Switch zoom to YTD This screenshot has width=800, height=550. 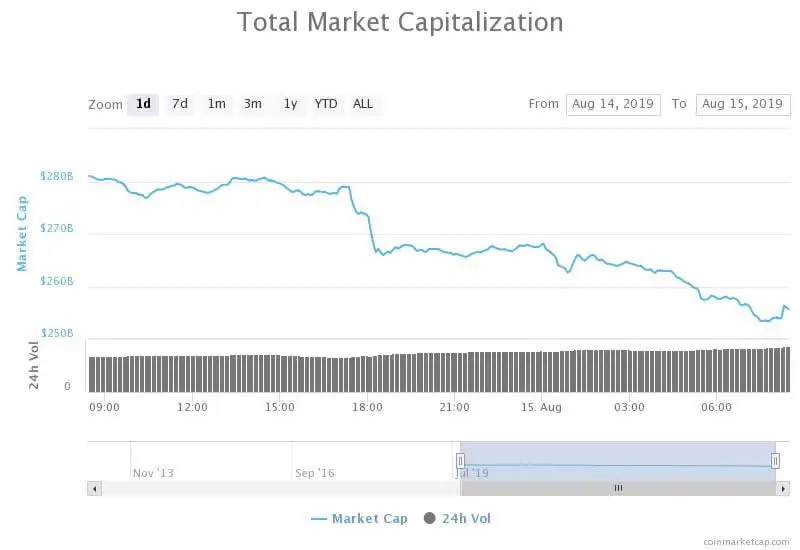click(x=326, y=104)
